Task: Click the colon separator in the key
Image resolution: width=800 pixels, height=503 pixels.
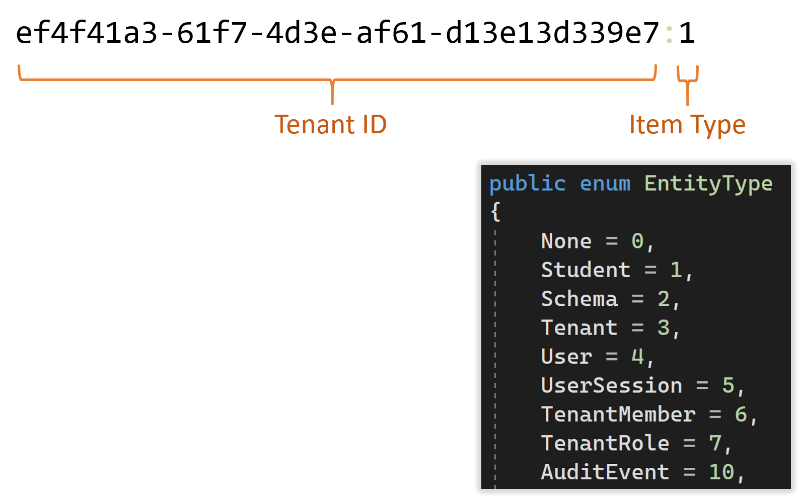Action: pos(669,35)
